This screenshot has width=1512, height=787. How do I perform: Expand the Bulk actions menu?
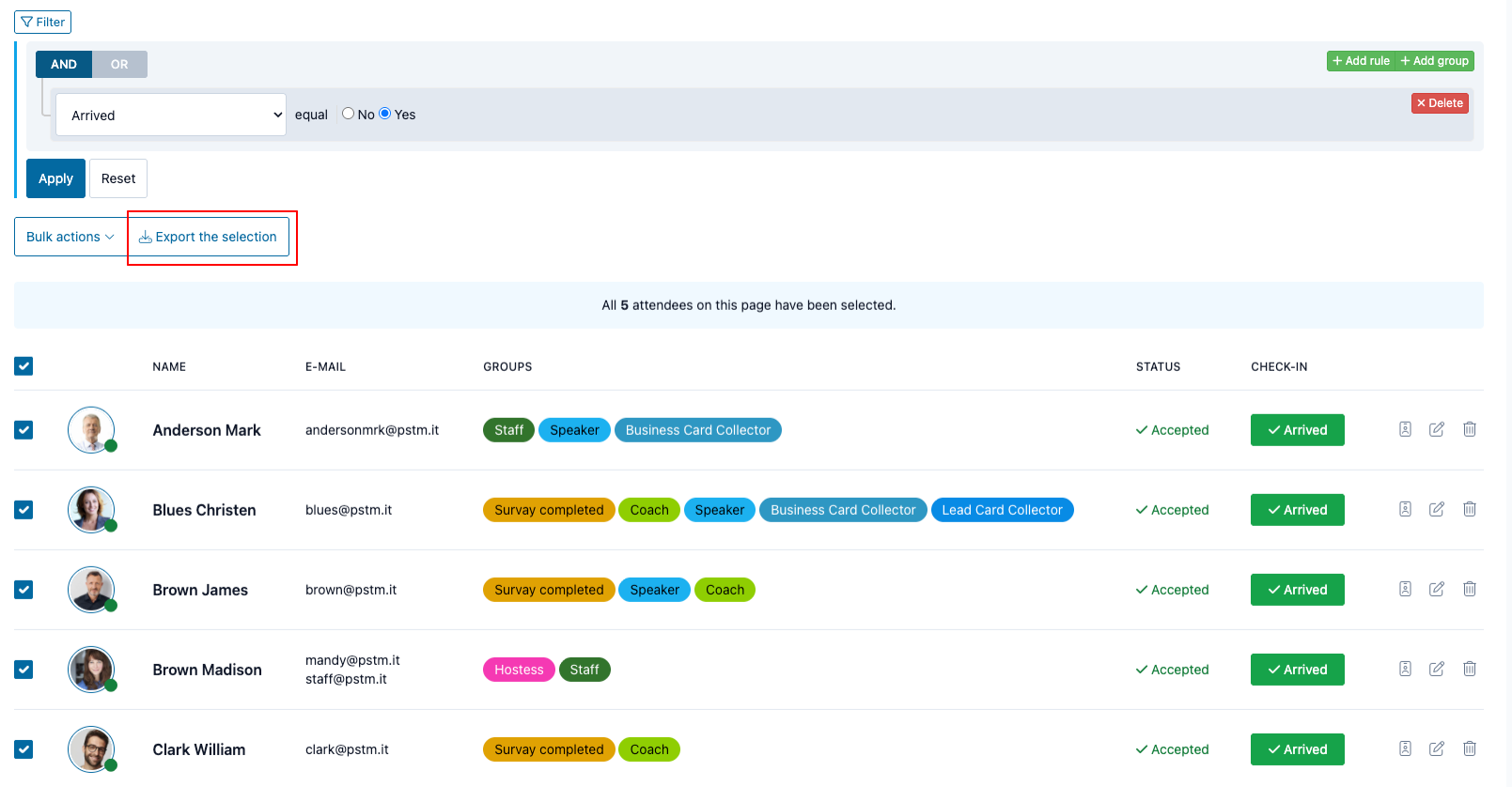point(70,237)
